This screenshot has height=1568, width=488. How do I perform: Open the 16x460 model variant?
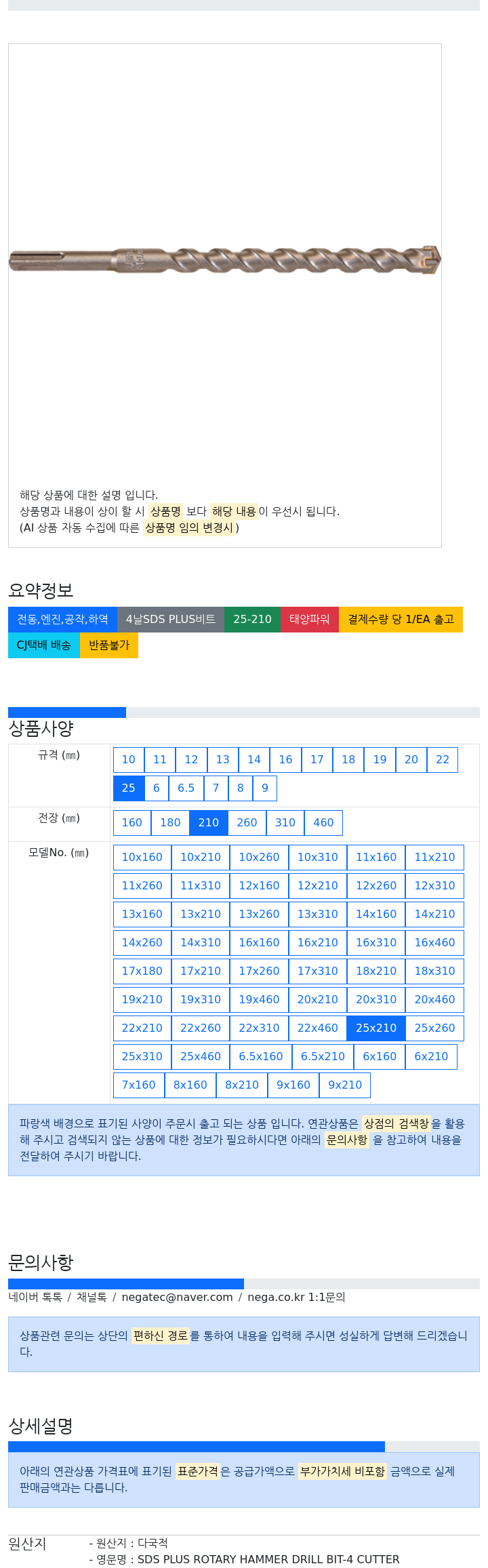[435, 943]
